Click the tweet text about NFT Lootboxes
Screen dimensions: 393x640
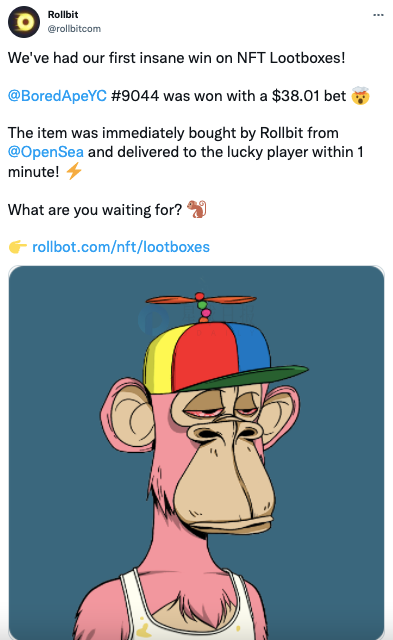pos(177,58)
